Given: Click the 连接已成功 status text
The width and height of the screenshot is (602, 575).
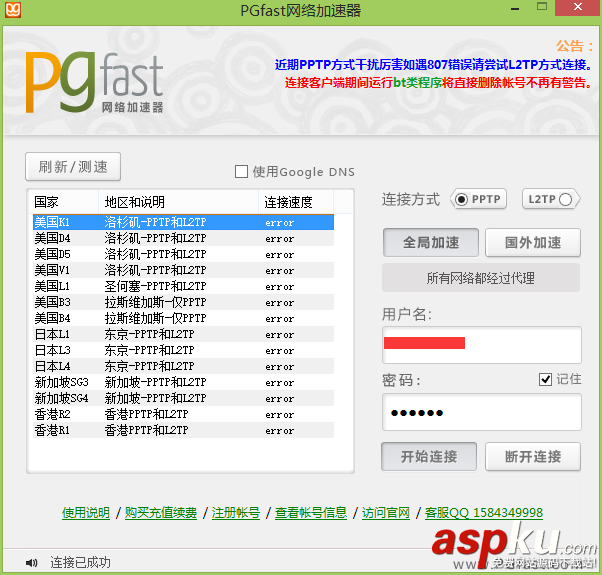Looking at the screenshot, I should coord(80,563).
